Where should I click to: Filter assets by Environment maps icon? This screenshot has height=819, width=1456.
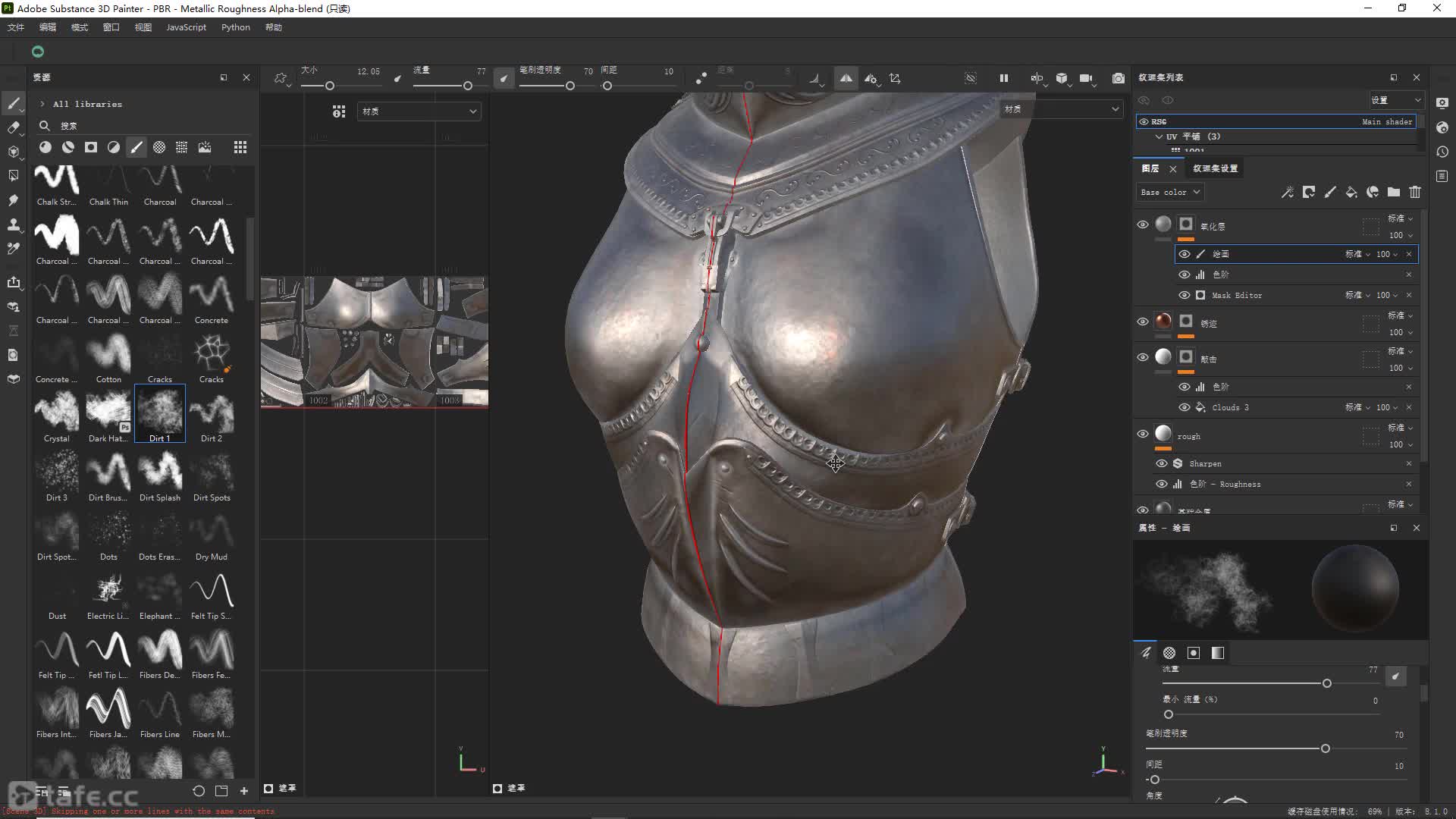(x=205, y=147)
